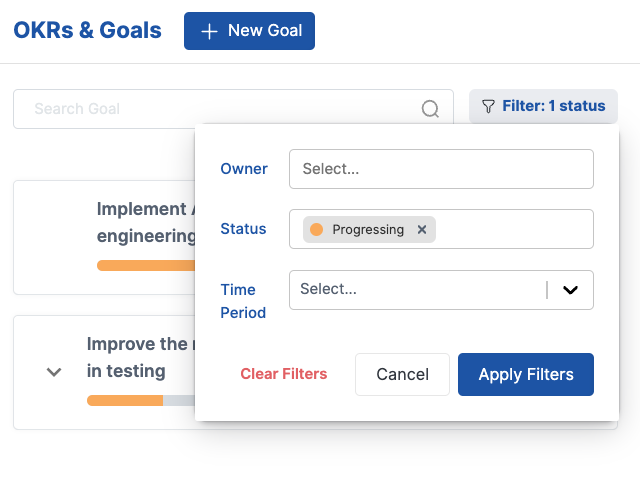Click the funnel filter icon

(488, 106)
